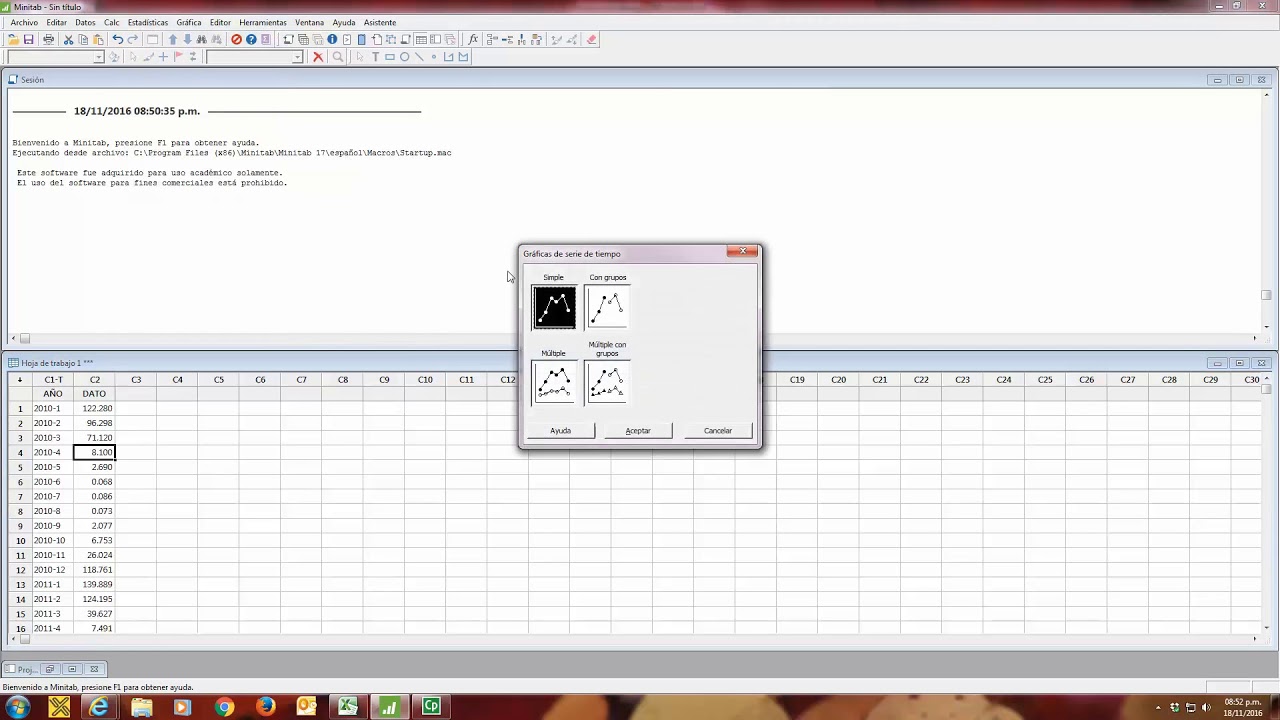Click the Find binoculars icon
The height and width of the screenshot is (720, 1280).
pos(202,40)
